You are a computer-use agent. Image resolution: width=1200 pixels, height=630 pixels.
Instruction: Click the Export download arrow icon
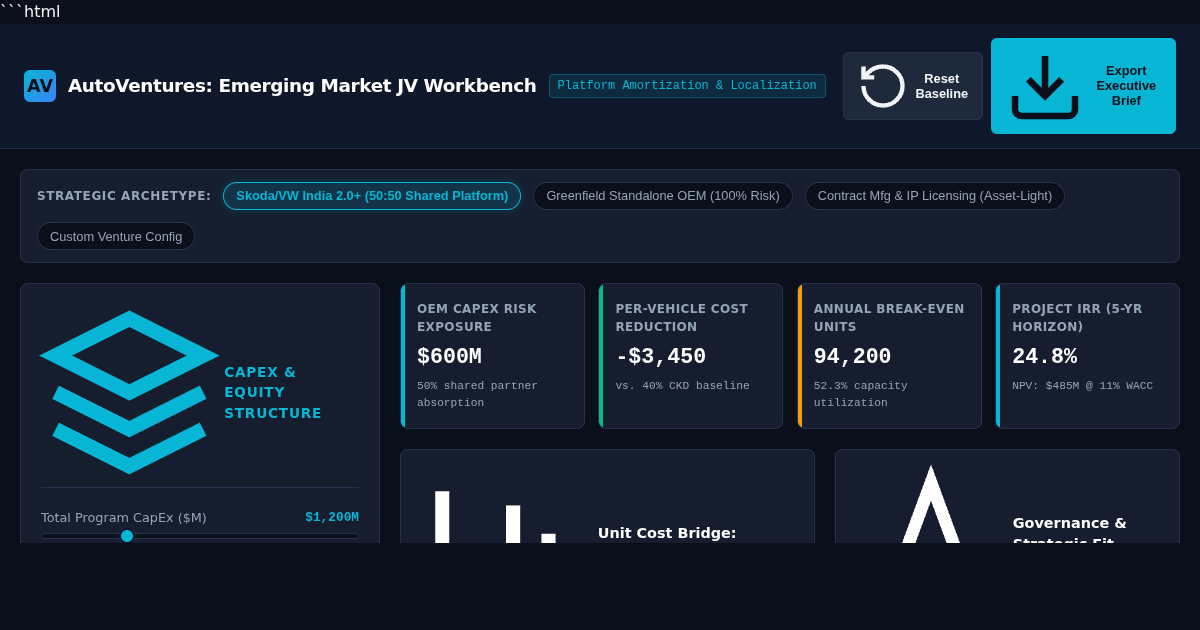[1045, 86]
